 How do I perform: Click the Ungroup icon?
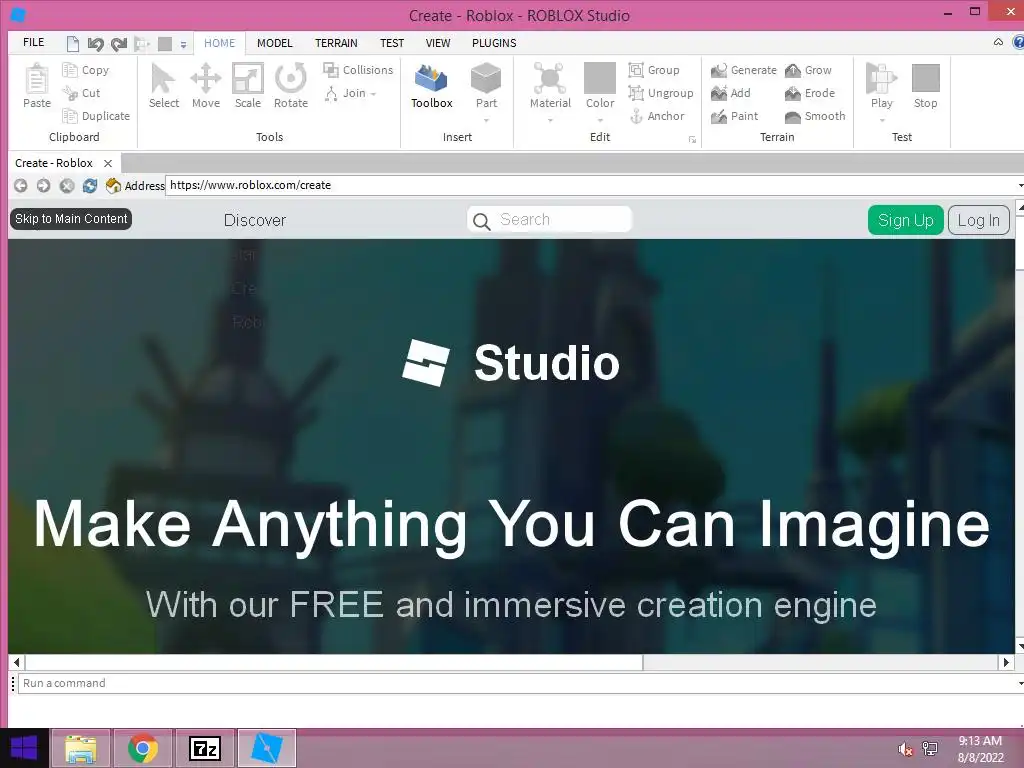click(x=636, y=93)
